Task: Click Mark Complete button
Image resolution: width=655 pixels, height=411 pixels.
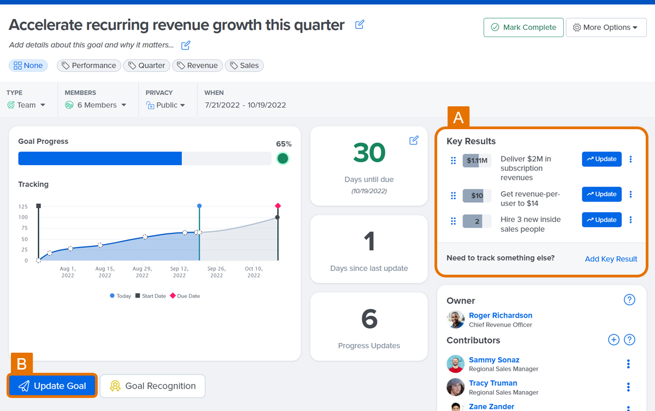Action: coord(523,27)
